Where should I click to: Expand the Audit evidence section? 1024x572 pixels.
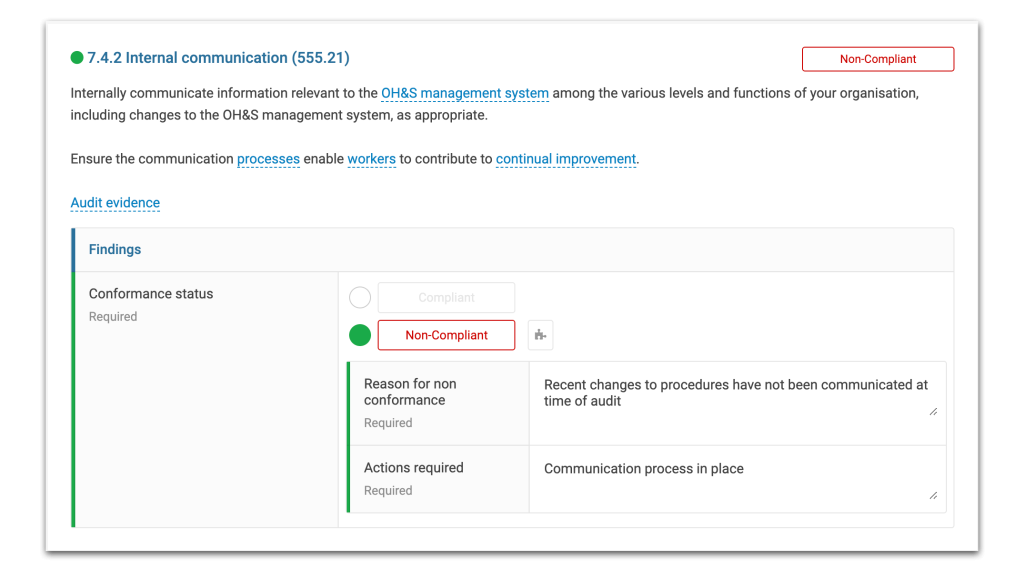pyautogui.click(x=115, y=202)
